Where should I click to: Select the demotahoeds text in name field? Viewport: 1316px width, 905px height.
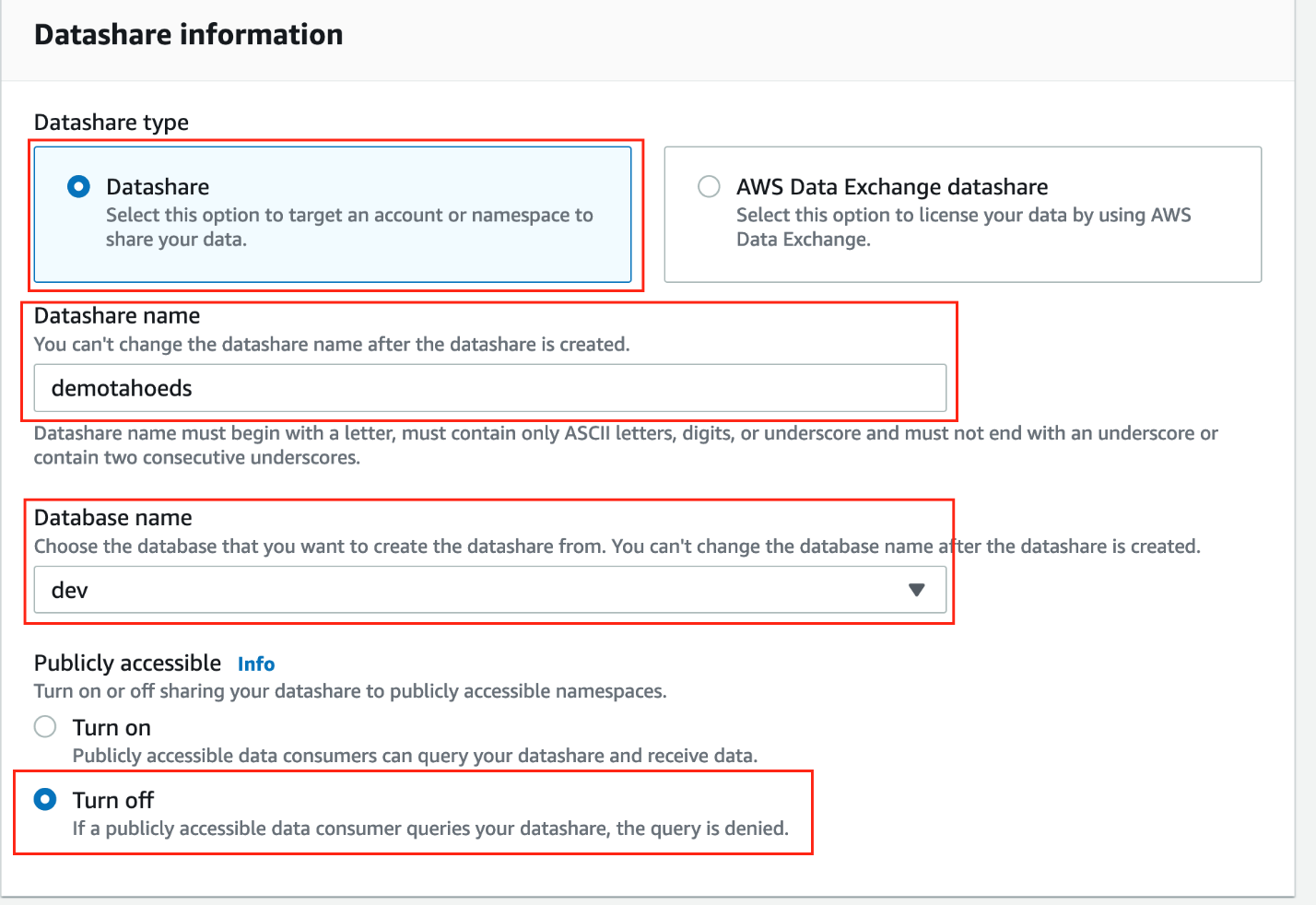click(x=121, y=388)
